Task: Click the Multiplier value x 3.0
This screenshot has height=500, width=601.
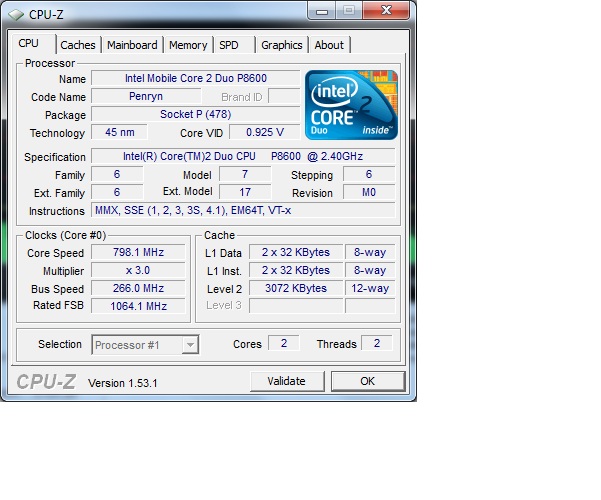Action: (x=138, y=270)
